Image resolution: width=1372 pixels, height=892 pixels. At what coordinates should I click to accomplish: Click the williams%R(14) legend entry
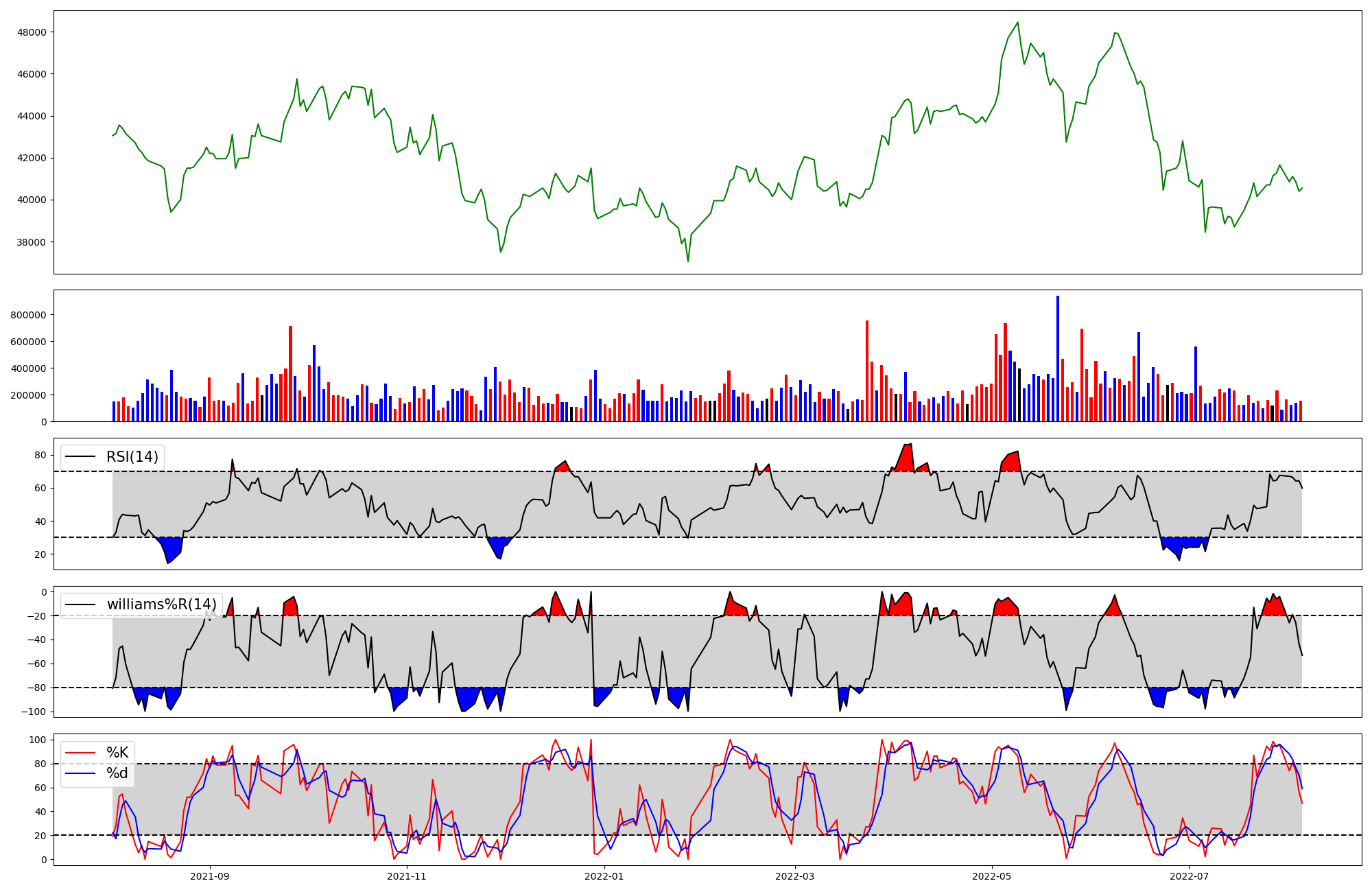pyautogui.click(x=161, y=605)
